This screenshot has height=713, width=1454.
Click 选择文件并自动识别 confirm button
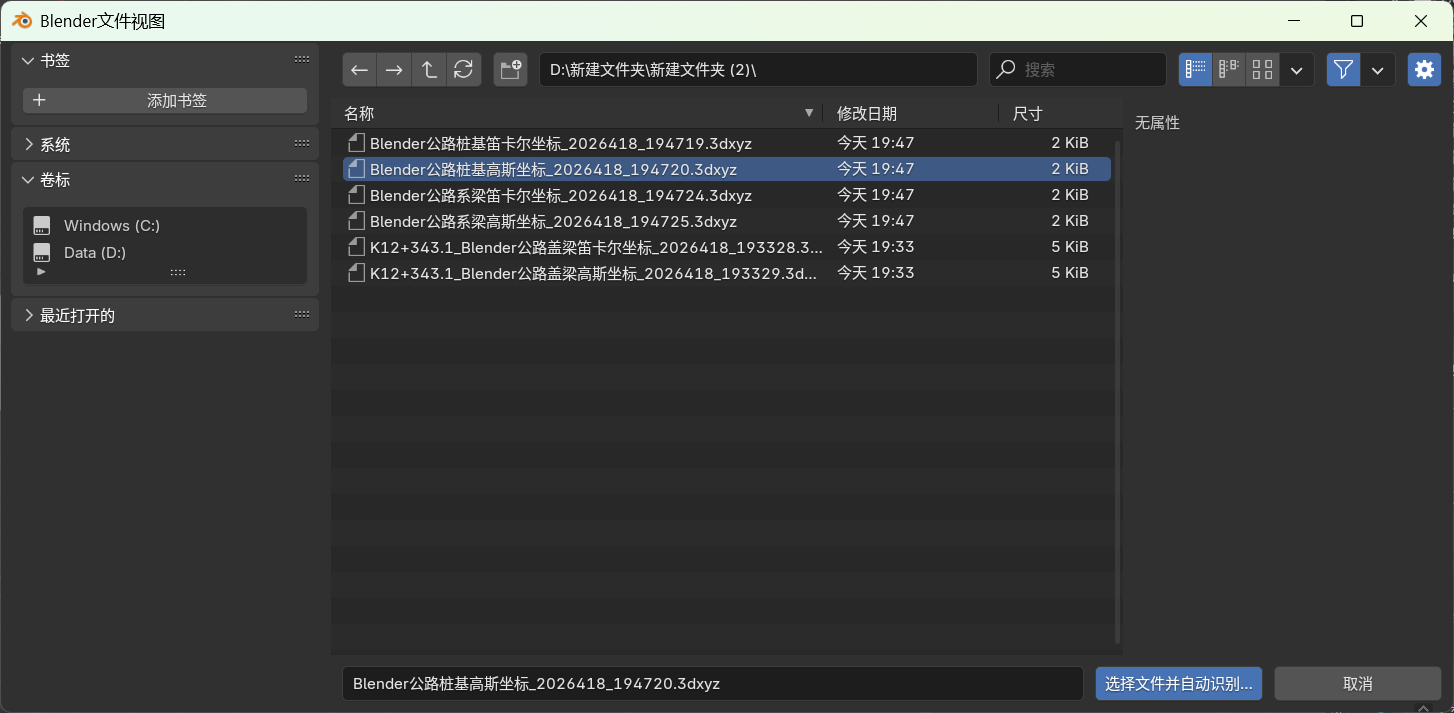pyautogui.click(x=1178, y=684)
